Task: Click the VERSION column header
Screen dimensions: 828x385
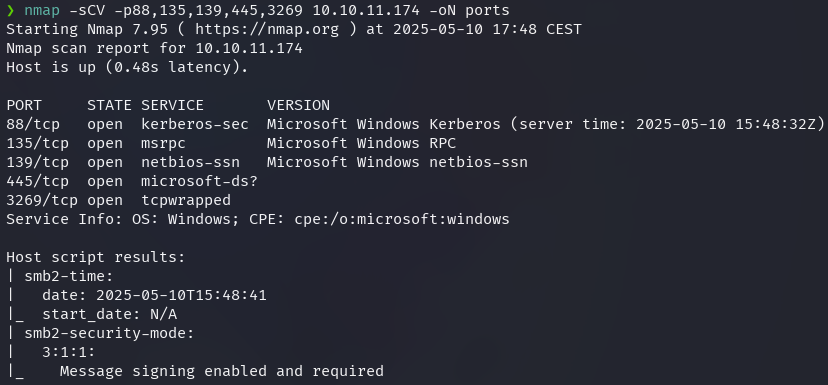Action: (x=298, y=105)
